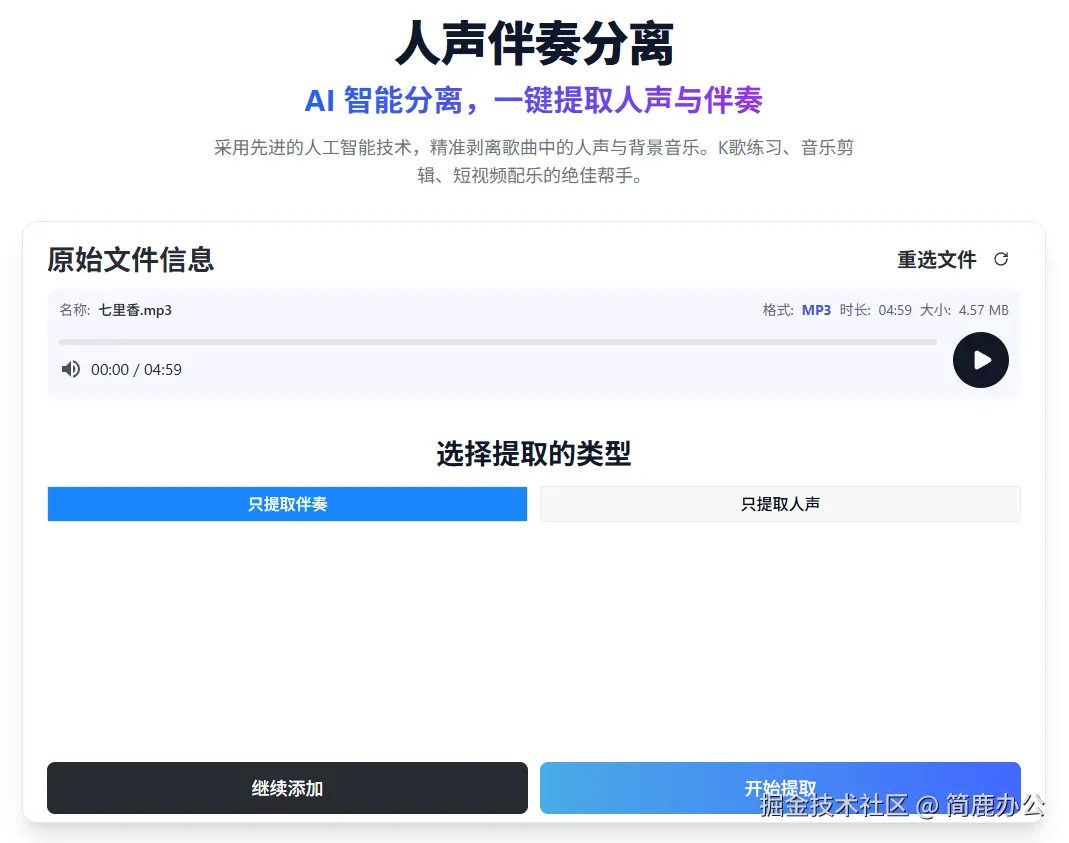Image resolution: width=1069 pixels, height=843 pixels.
Task: Click the round play button icon
Action: [x=980, y=360]
